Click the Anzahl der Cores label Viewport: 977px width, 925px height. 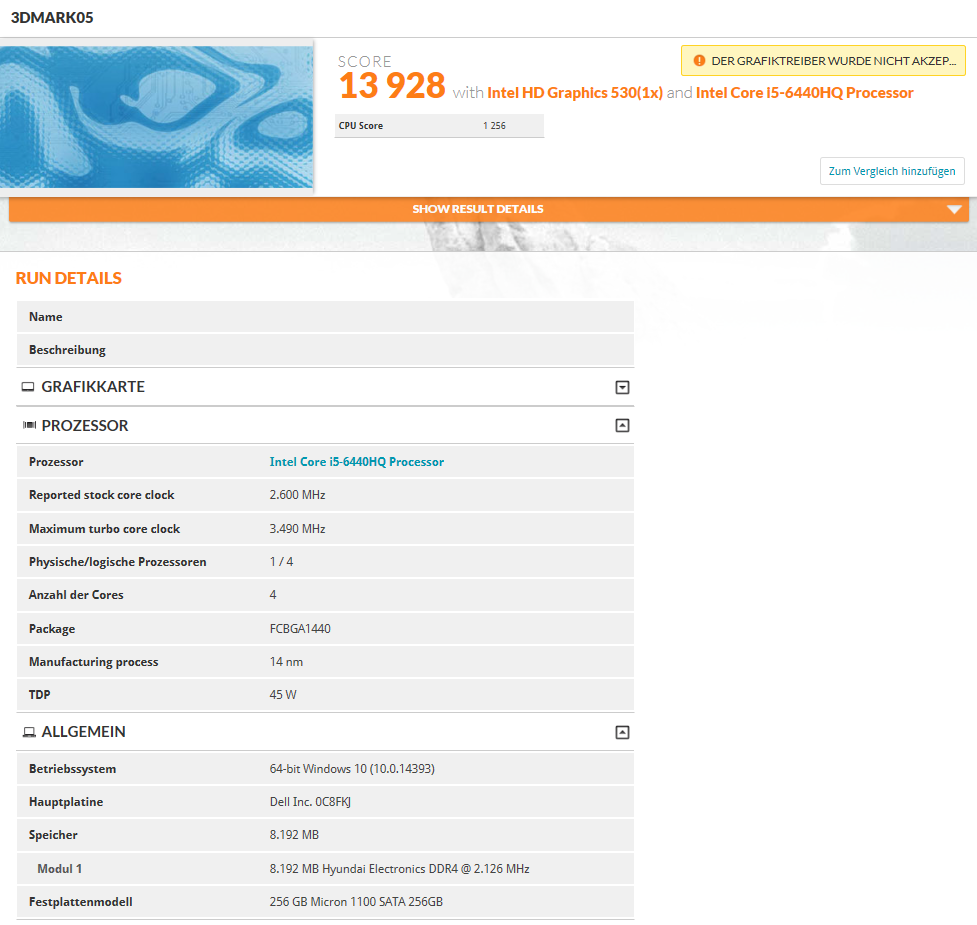tap(76, 595)
